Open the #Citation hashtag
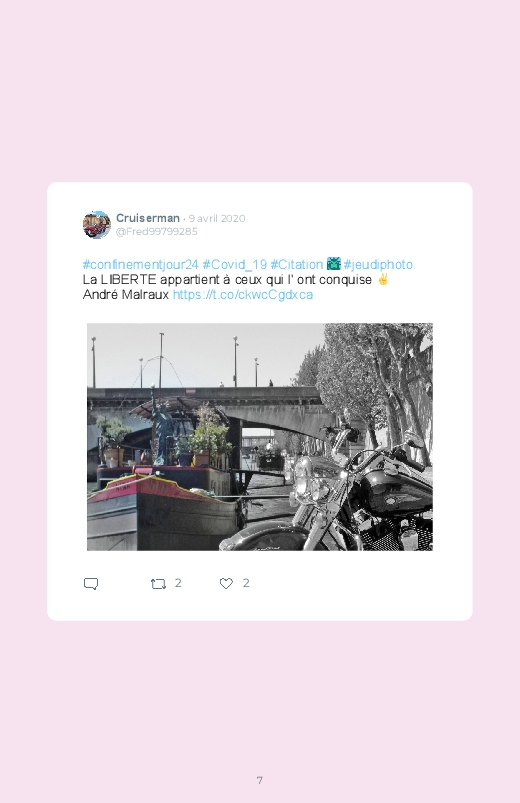This screenshot has width=520, height=803. coord(297,265)
